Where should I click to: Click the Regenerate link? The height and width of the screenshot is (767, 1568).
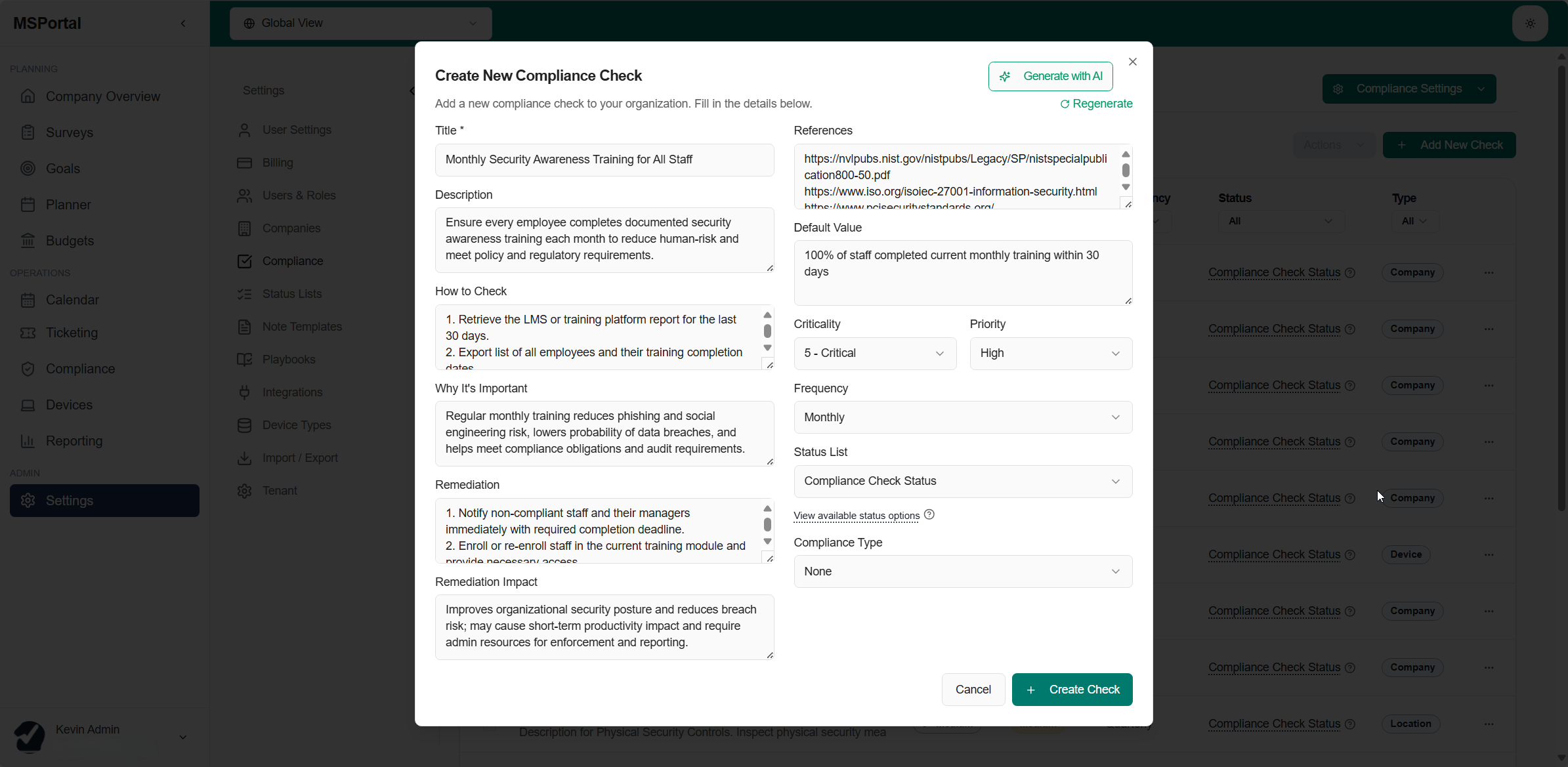pos(1096,104)
